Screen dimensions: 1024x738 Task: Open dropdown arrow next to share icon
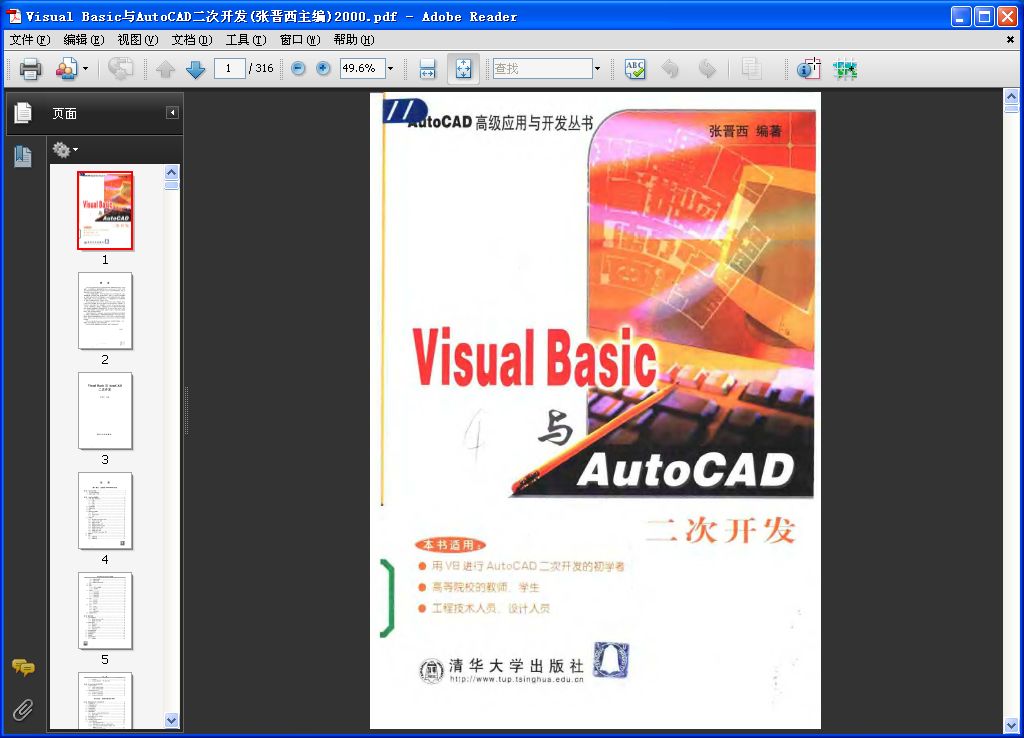[x=85, y=69]
